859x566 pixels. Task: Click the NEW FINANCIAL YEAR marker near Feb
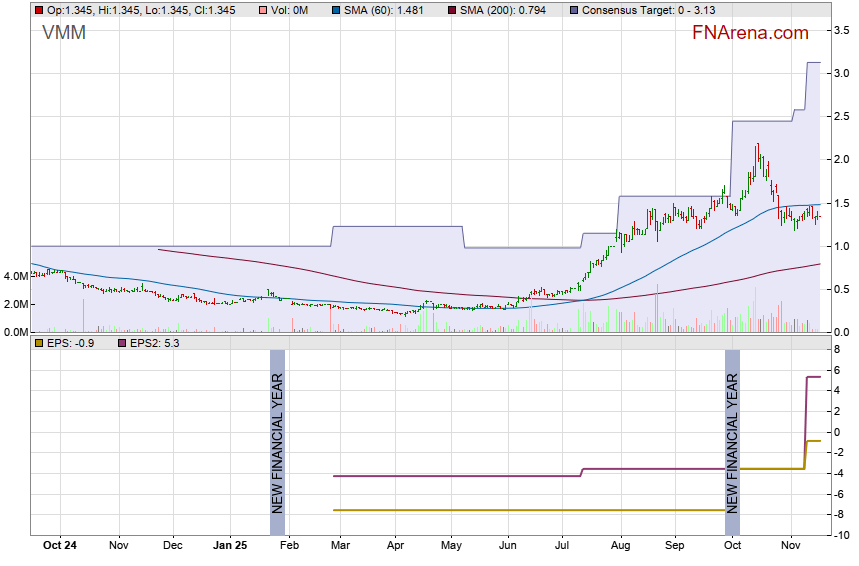(278, 443)
